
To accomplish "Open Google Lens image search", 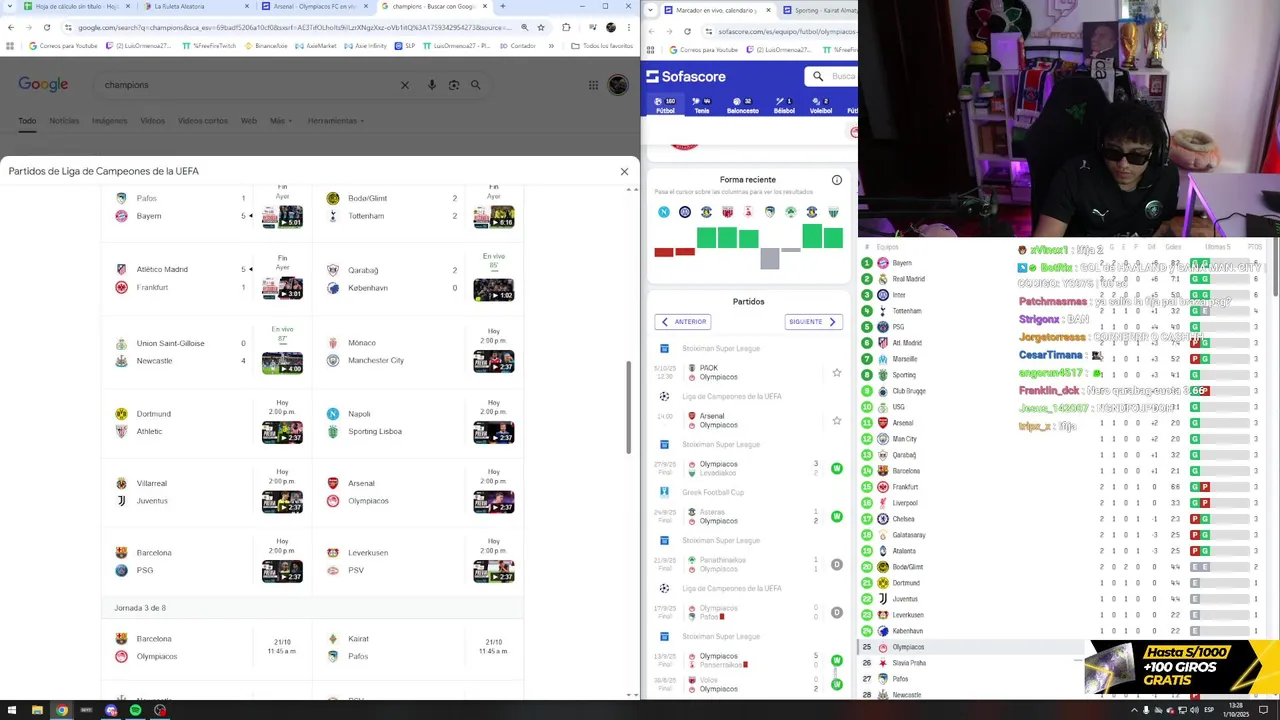I will click(454, 85).
